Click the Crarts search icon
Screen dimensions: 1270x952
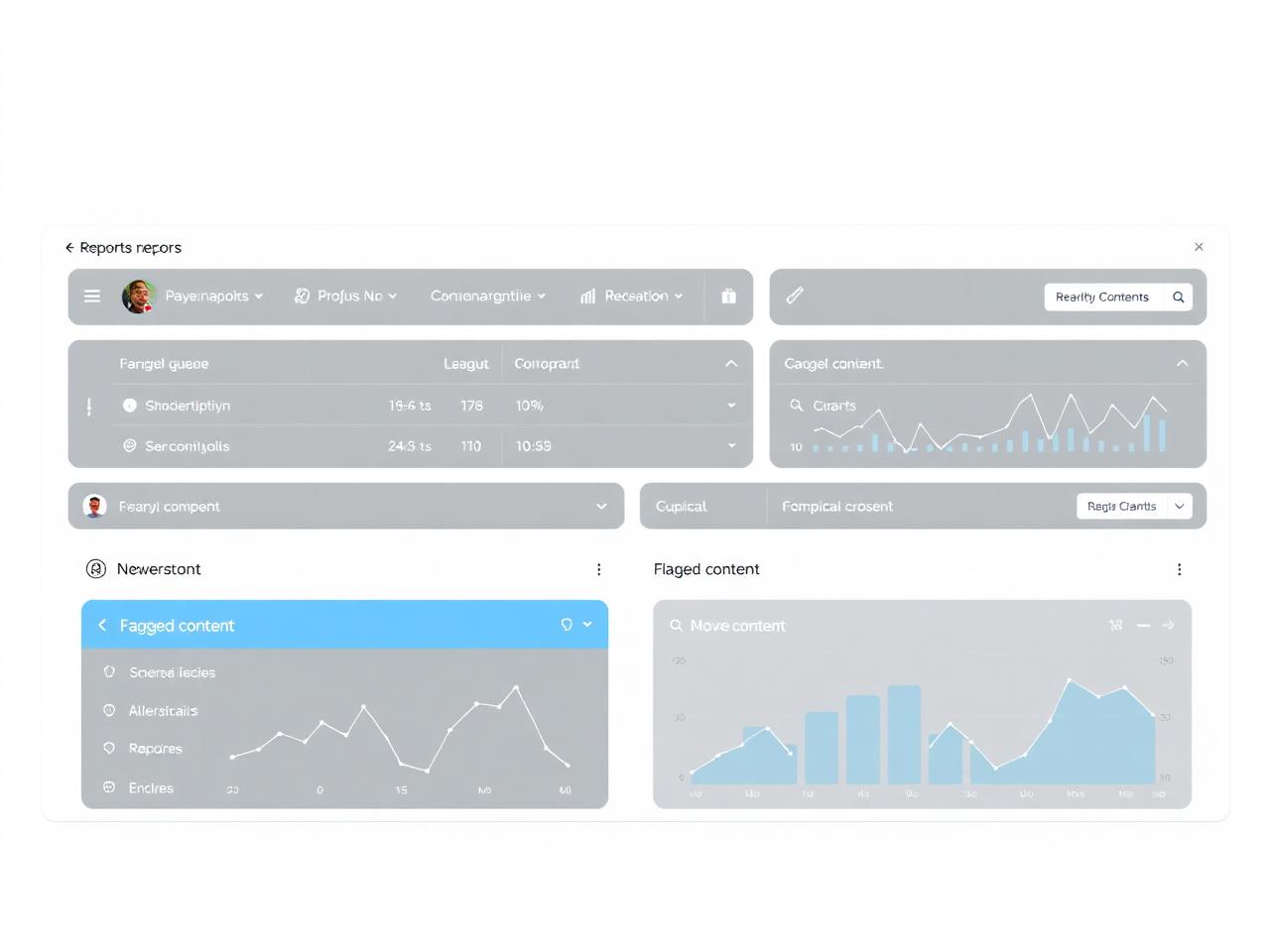tap(796, 406)
